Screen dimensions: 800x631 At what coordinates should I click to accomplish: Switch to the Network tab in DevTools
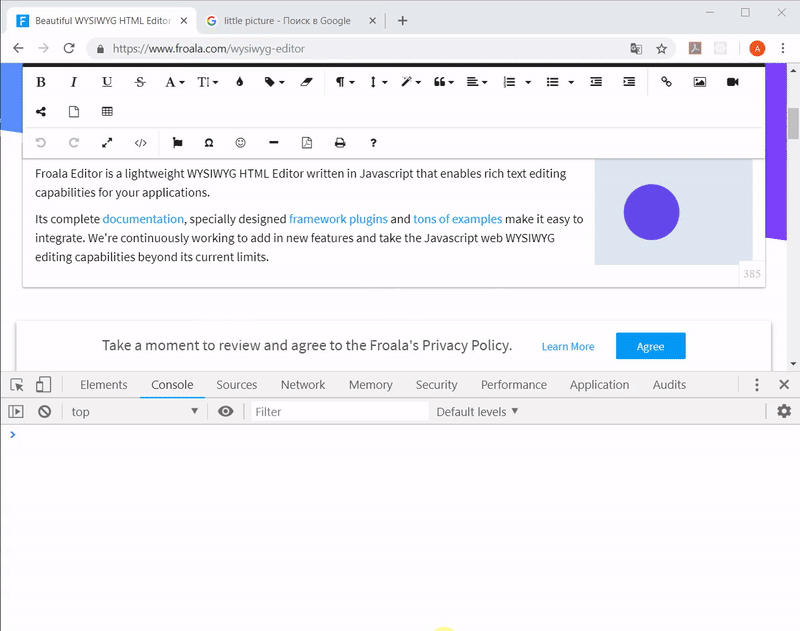tap(302, 384)
